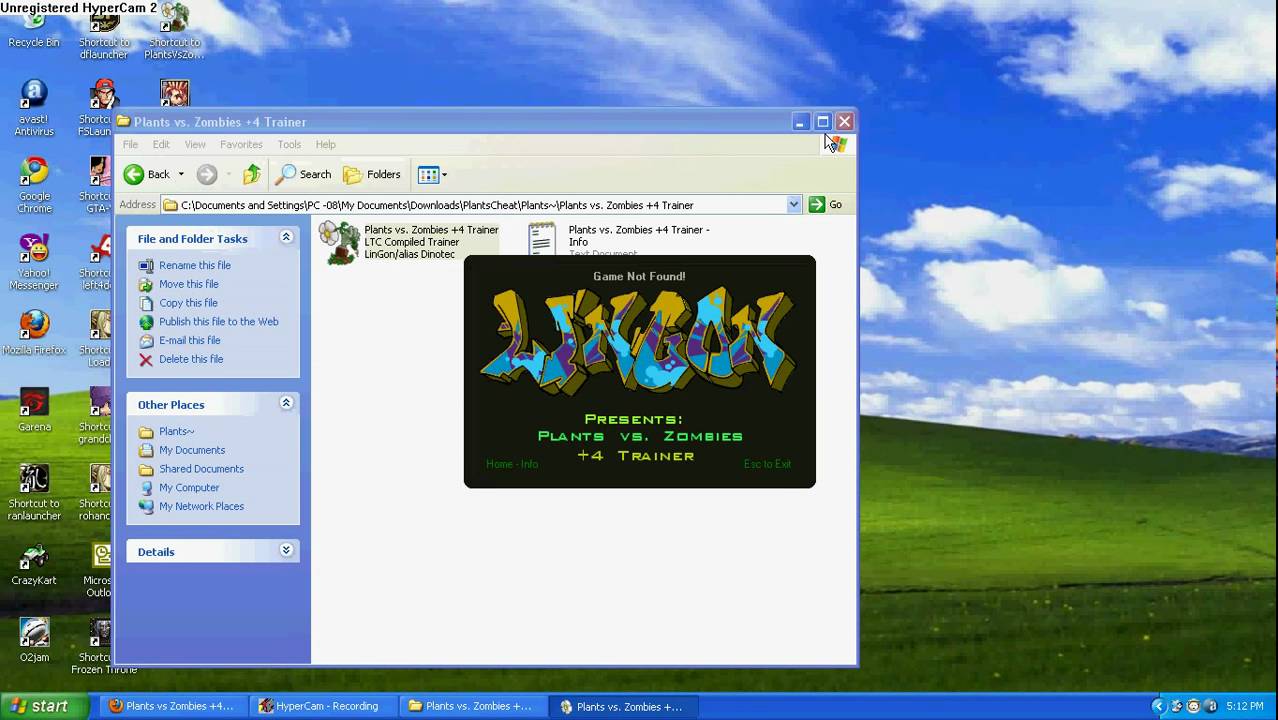Open the File menu

click(131, 144)
